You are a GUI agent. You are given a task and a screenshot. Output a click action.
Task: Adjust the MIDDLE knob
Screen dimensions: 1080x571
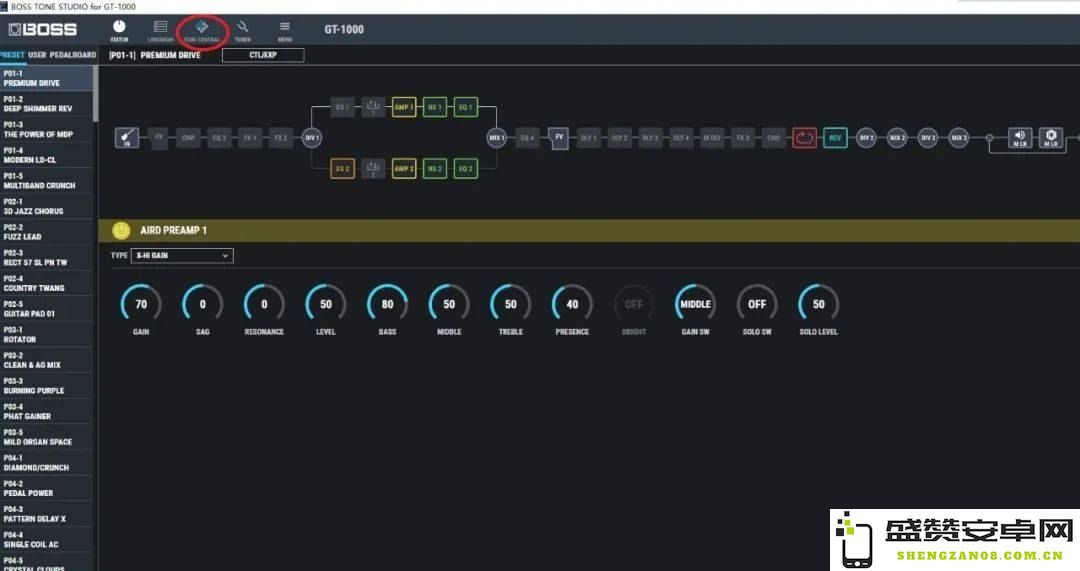tap(449, 304)
